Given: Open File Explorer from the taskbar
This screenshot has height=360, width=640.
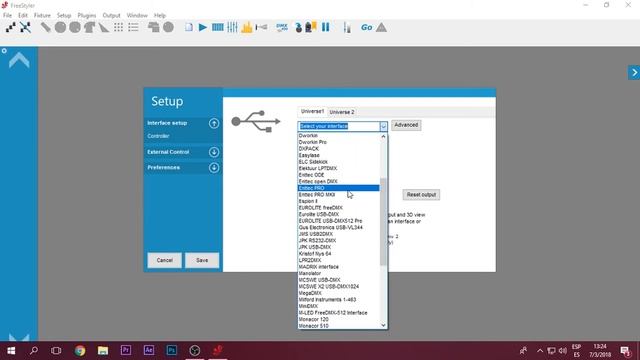Looking at the screenshot, I should [x=103, y=350].
